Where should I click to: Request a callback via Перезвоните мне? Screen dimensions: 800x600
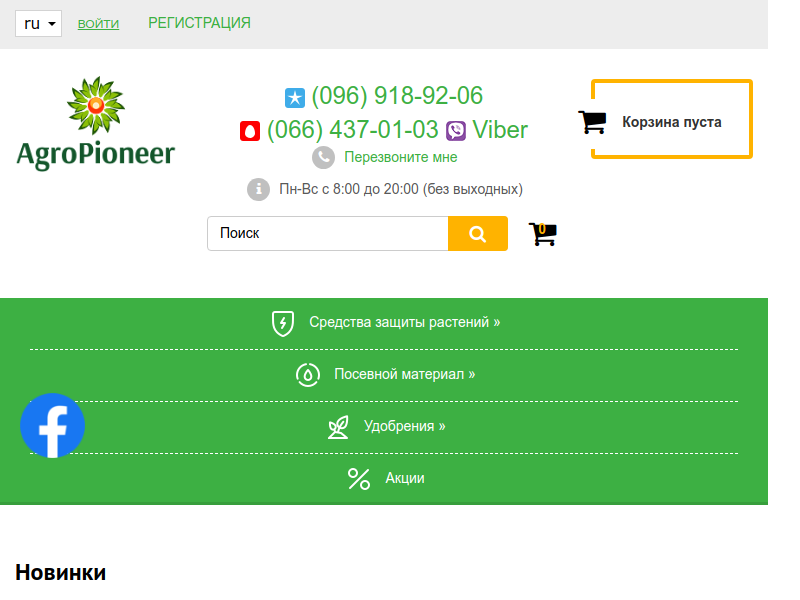pos(401,157)
